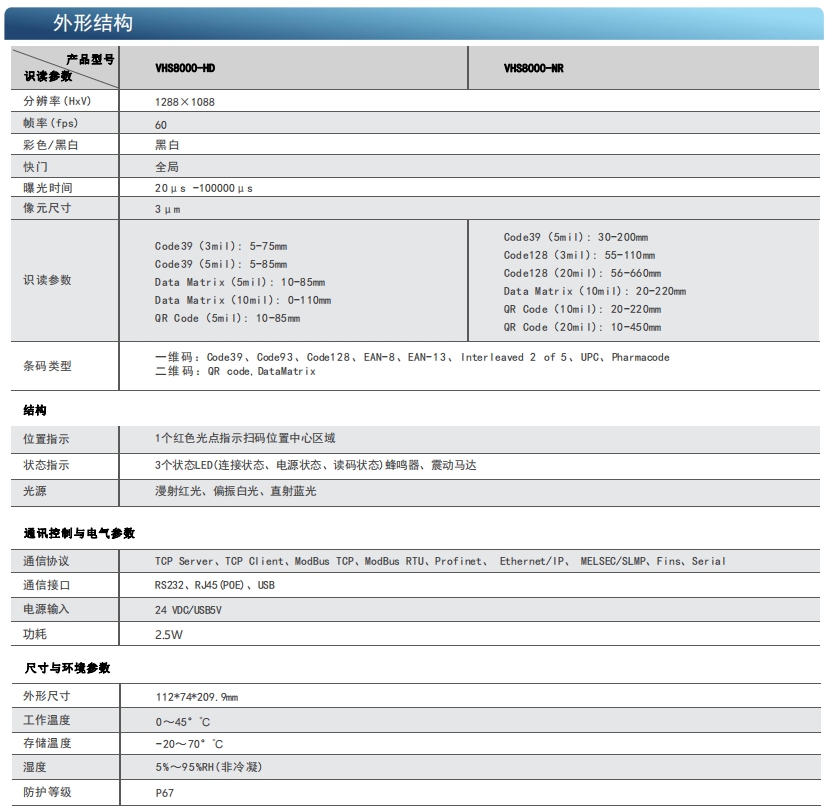Click the 外形尺寸 row label

[x=47, y=696]
